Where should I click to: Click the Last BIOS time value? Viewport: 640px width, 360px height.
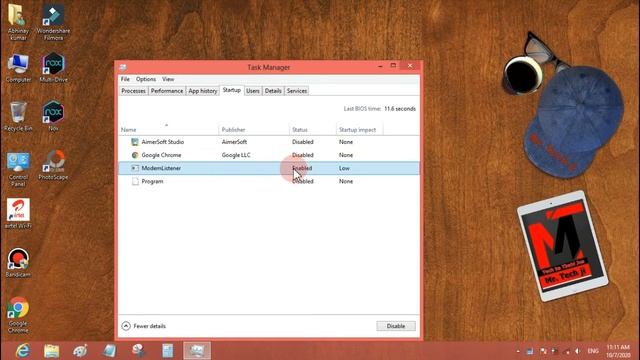pyautogui.click(x=400, y=109)
